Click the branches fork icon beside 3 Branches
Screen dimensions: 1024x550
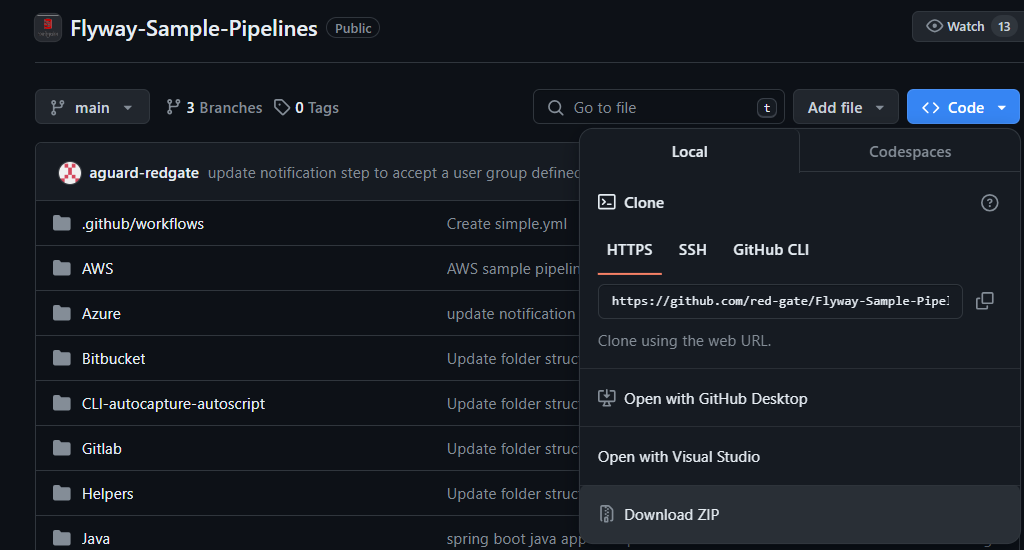tap(173, 107)
